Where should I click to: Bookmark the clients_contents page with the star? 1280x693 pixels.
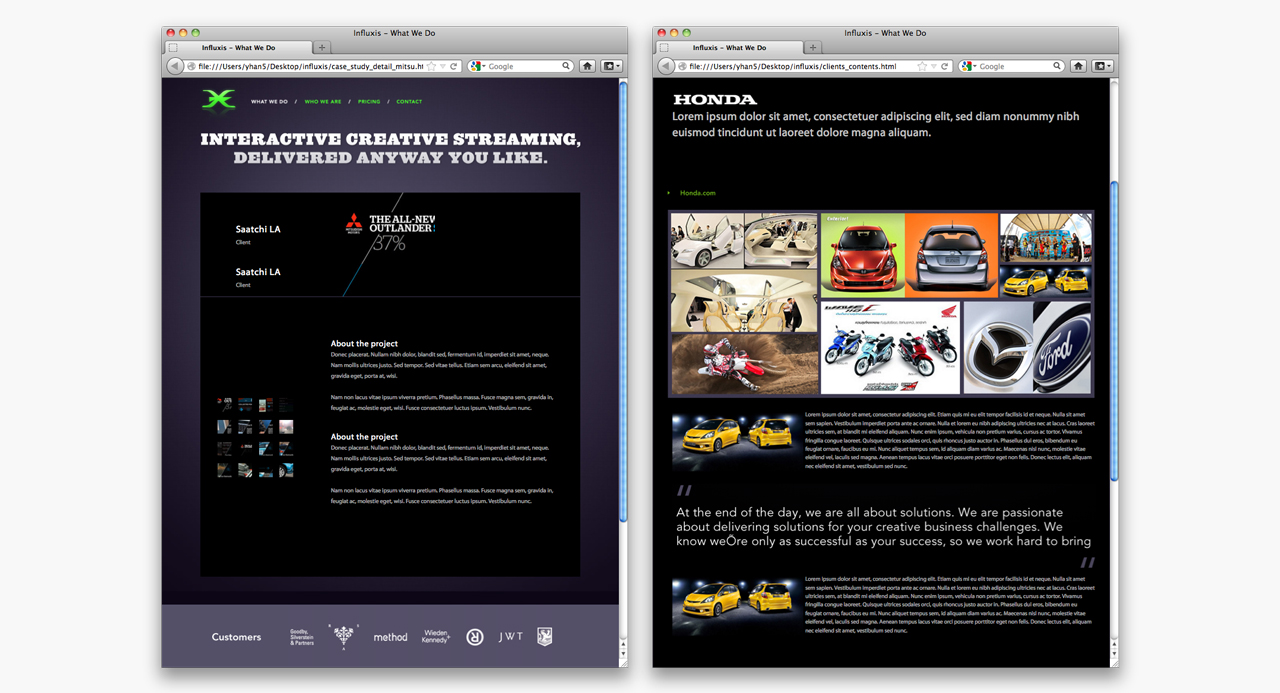pos(922,66)
